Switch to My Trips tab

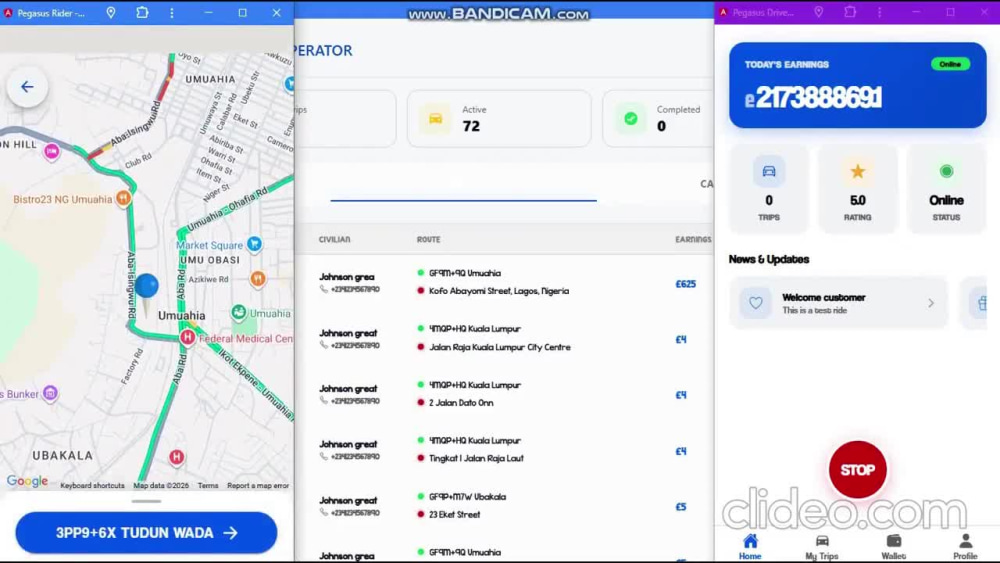coord(821,546)
